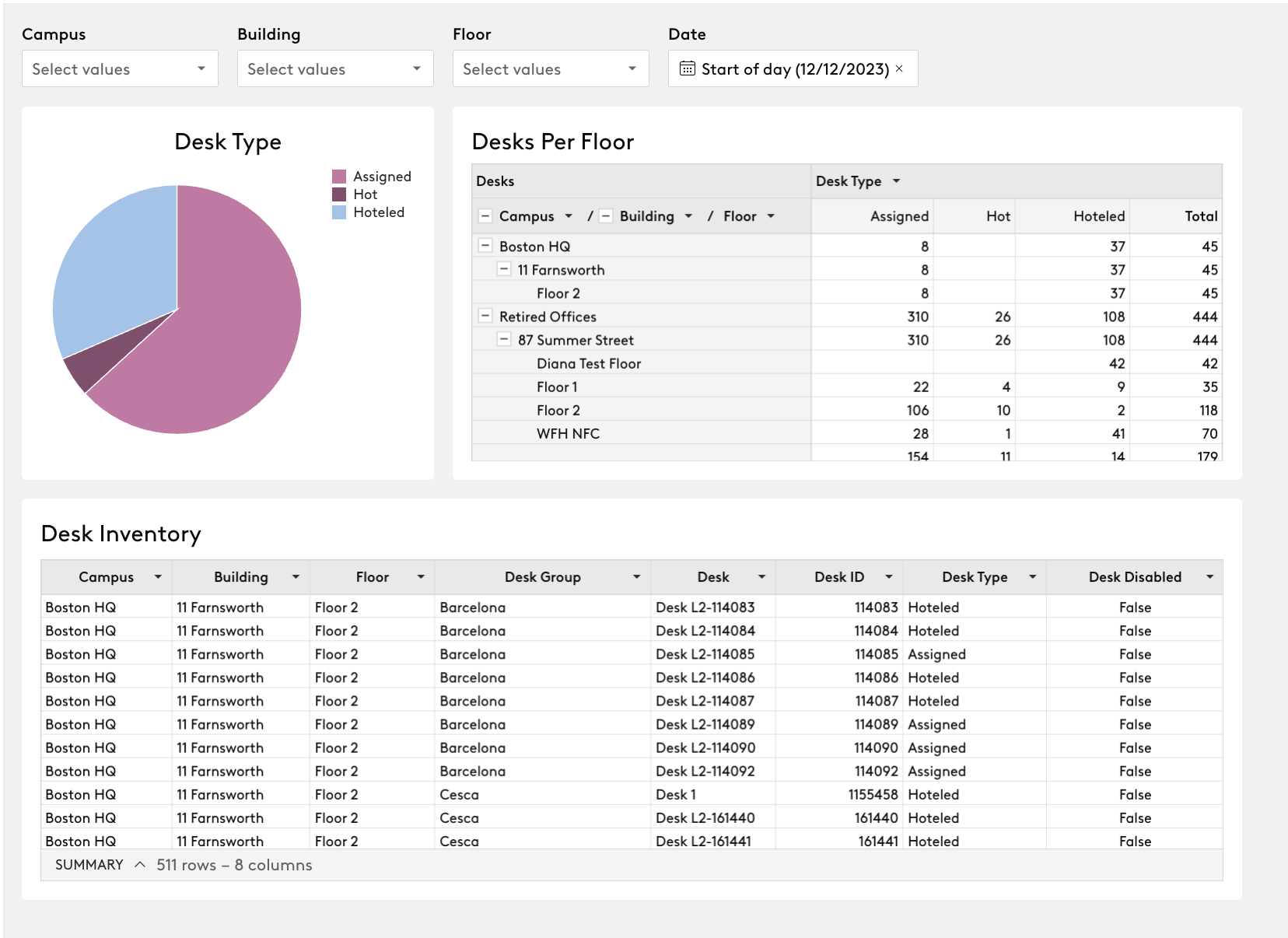This screenshot has width=1288, height=938.
Task: Open the Floor dropdown in the Desks header
Action: tap(771, 216)
